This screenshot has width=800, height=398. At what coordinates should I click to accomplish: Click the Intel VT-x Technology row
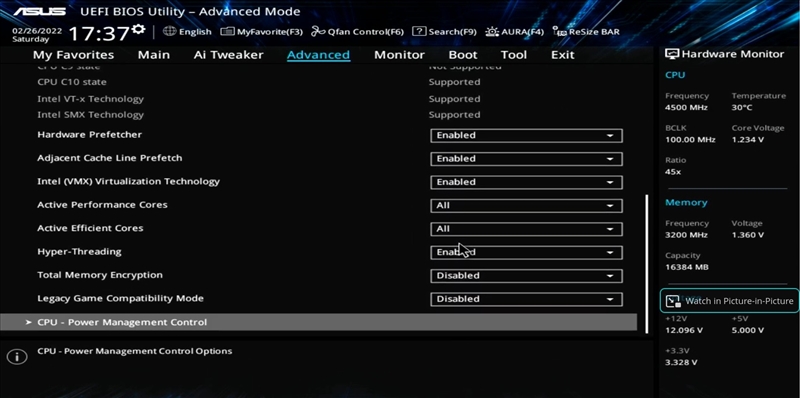point(318,99)
